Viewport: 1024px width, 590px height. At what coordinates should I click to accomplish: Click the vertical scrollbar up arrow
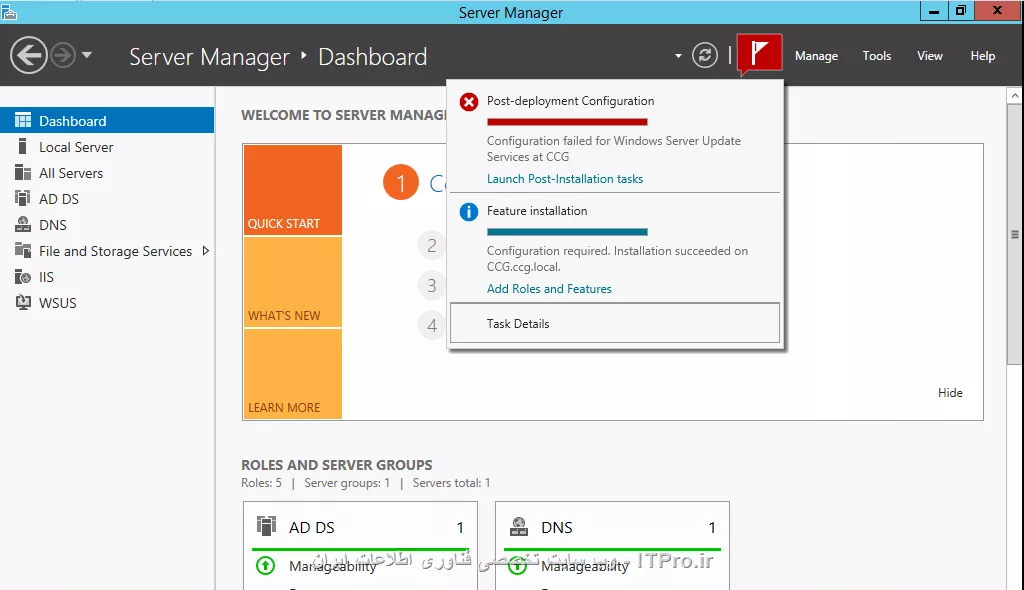(1014, 96)
